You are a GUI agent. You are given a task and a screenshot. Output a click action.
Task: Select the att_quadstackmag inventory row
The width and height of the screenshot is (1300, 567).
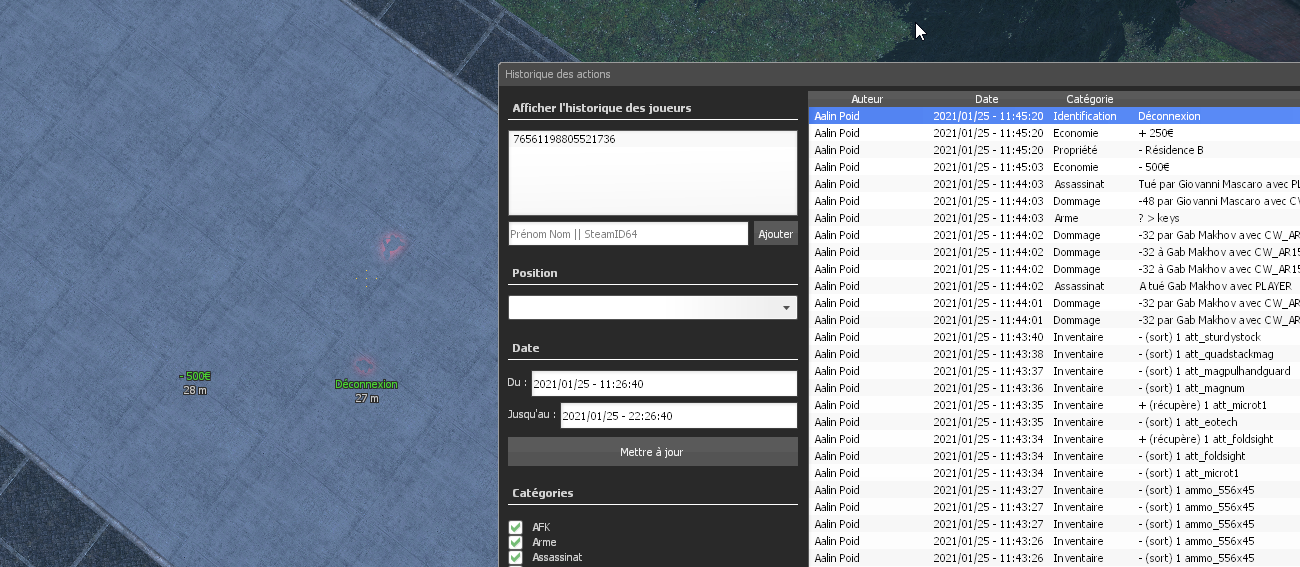pos(1054,354)
